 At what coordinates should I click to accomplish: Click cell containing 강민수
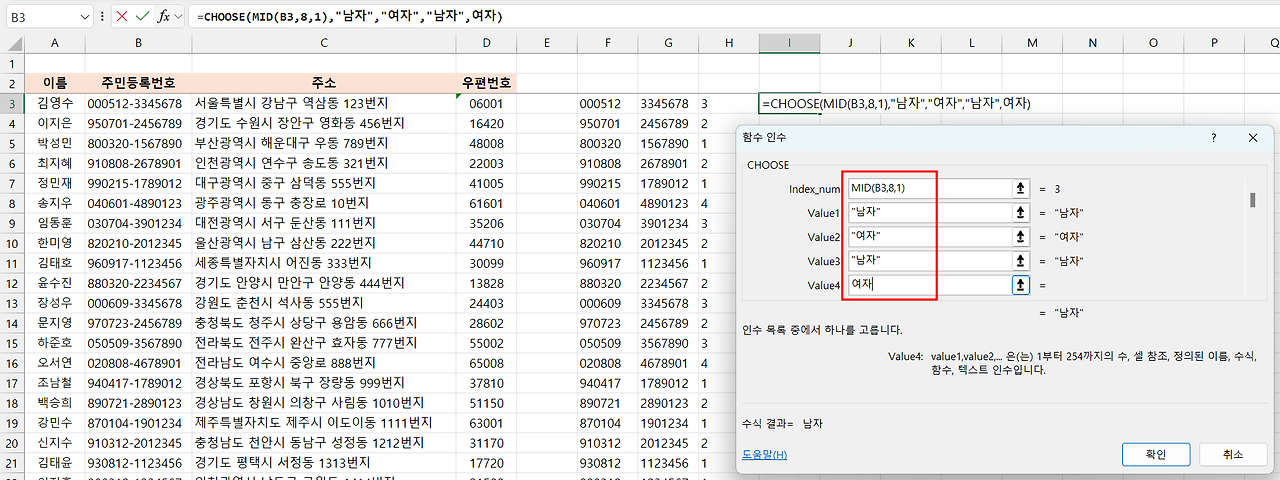tap(53, 424)
